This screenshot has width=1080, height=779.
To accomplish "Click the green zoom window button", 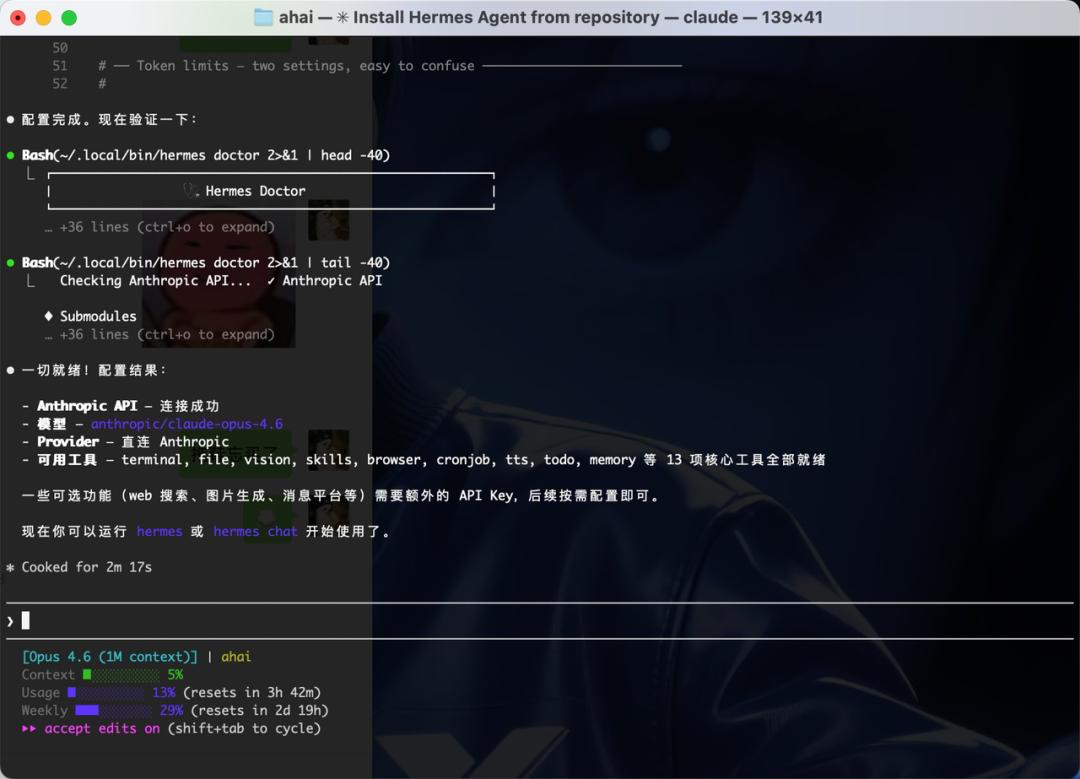I will pos(69,18).
